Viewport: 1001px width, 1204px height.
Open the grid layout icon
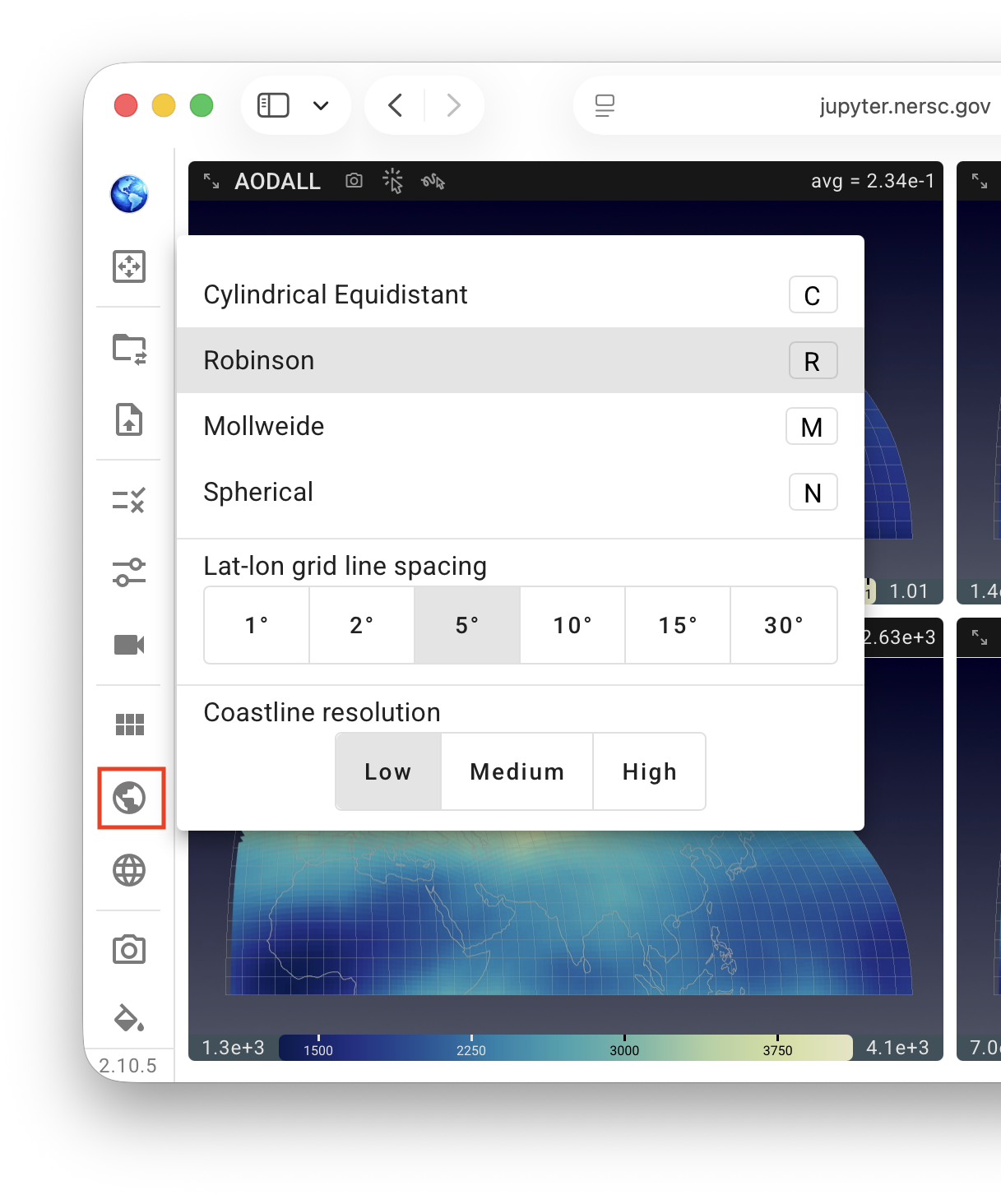pyautogui.click(x=129, y=725)
